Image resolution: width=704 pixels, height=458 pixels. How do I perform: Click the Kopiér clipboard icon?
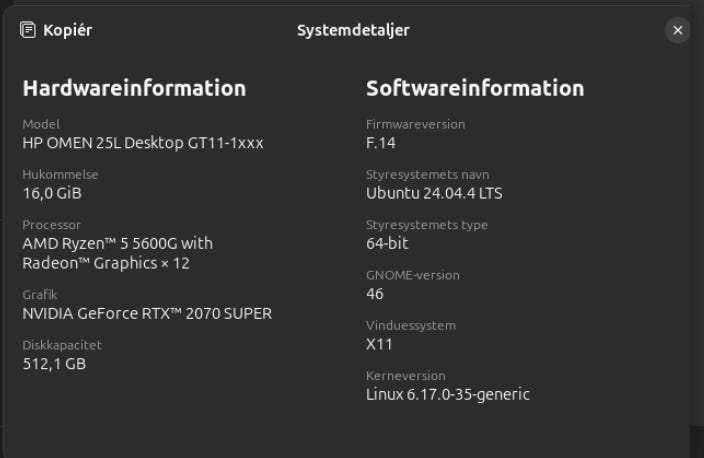(x=28, y=30)
